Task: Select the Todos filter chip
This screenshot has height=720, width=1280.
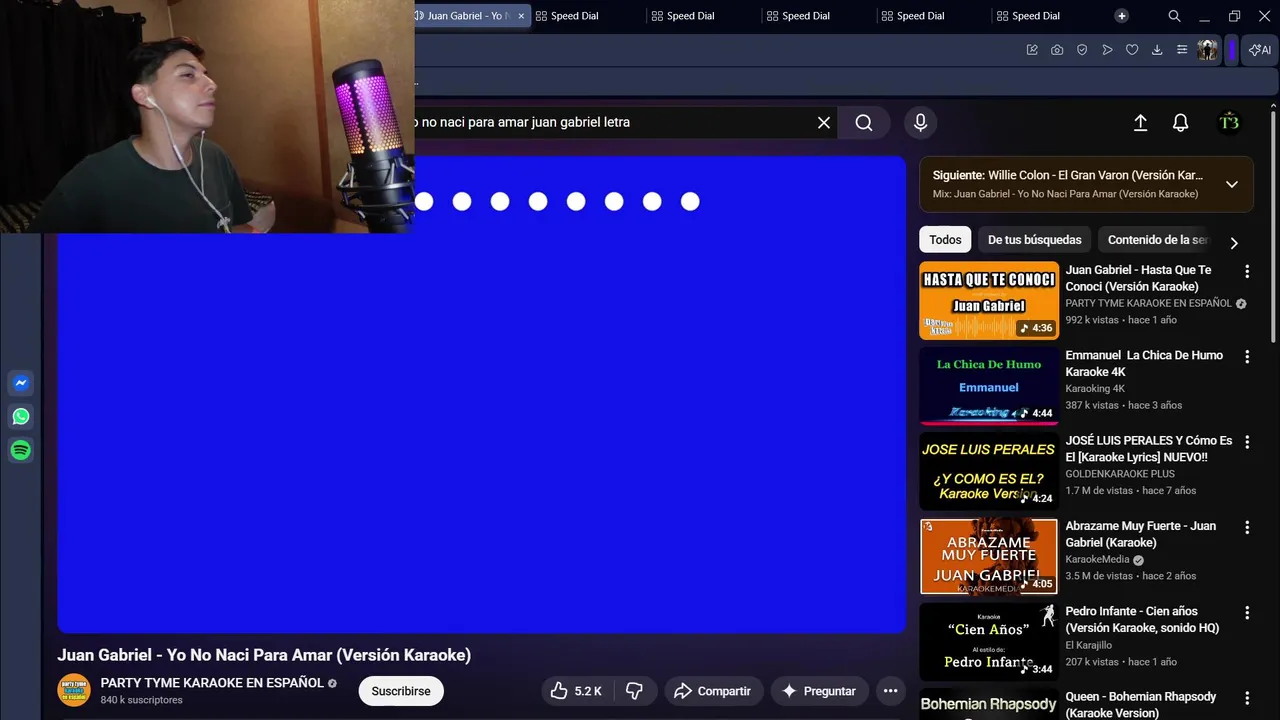Action: (945, 240)
